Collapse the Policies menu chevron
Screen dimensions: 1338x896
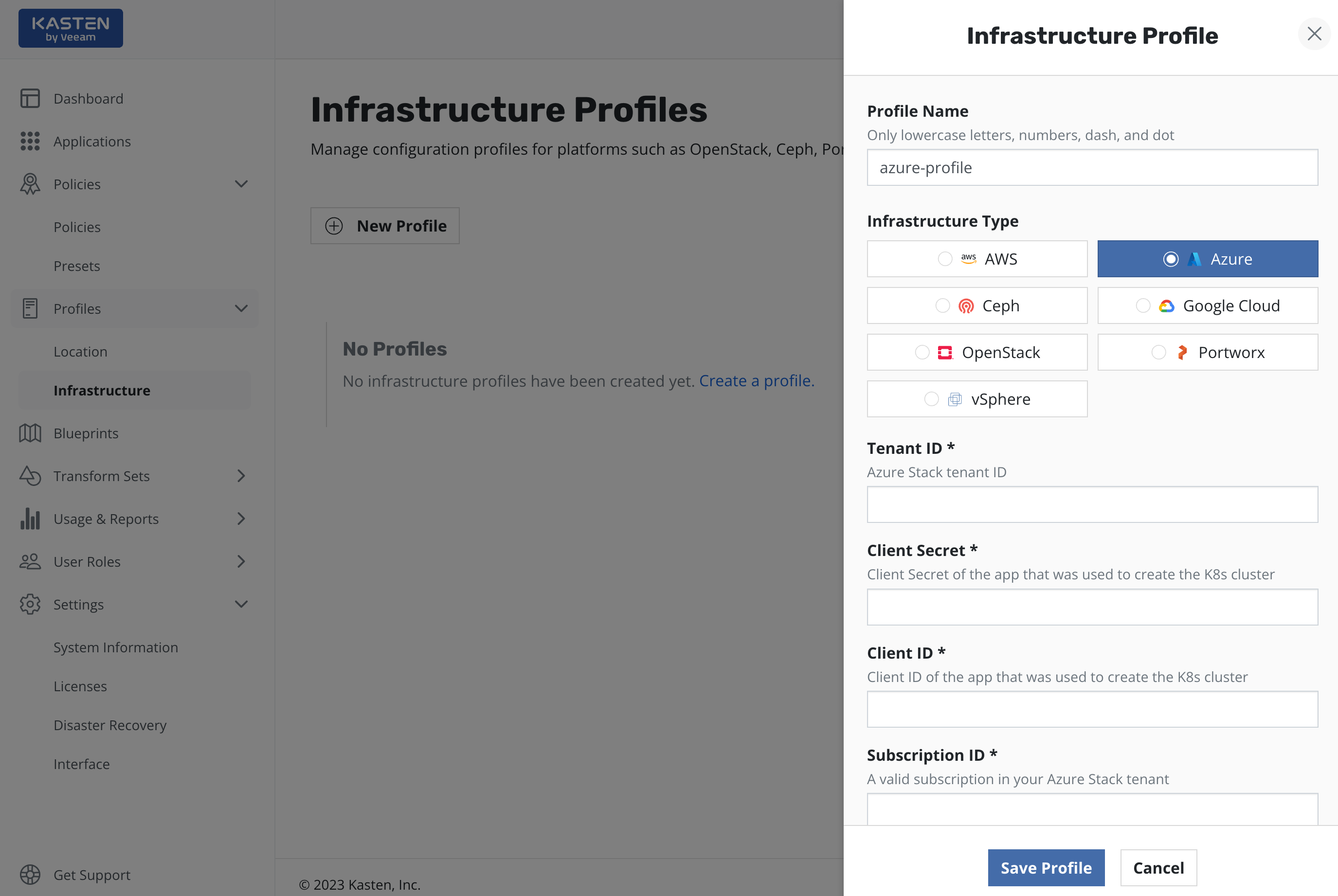(241, 184)
